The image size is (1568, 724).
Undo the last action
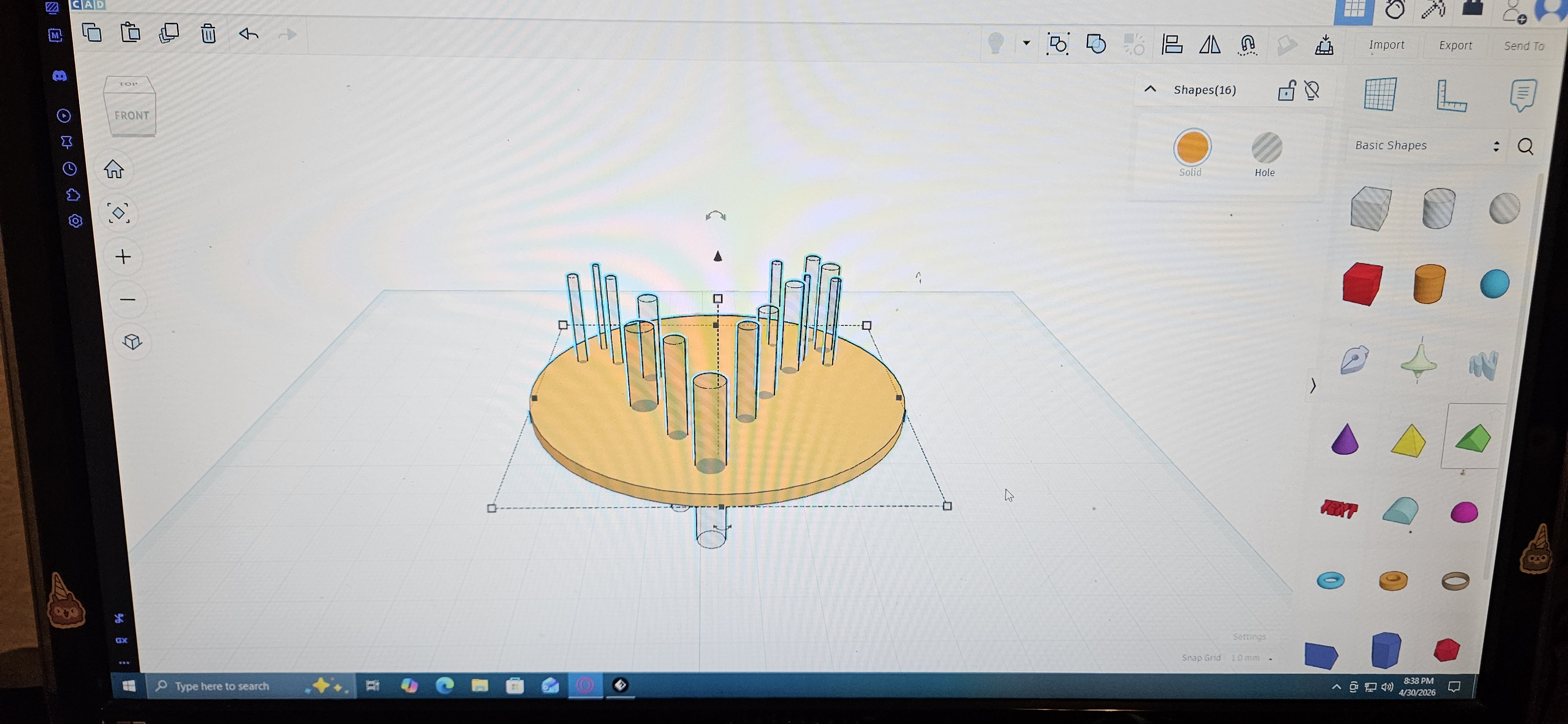coord(249,34)
